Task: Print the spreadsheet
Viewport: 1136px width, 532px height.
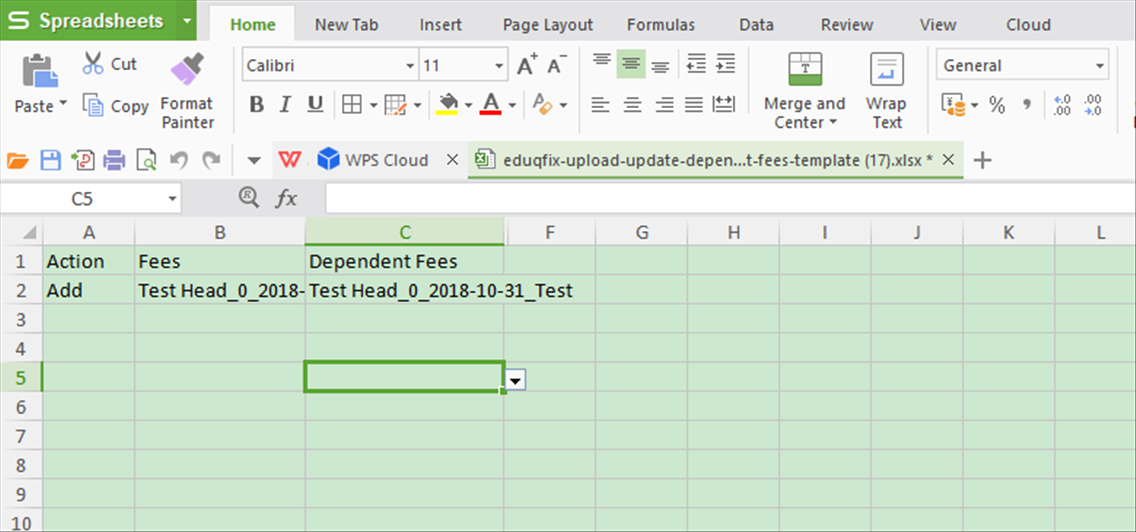Action: tap(114, 160)
